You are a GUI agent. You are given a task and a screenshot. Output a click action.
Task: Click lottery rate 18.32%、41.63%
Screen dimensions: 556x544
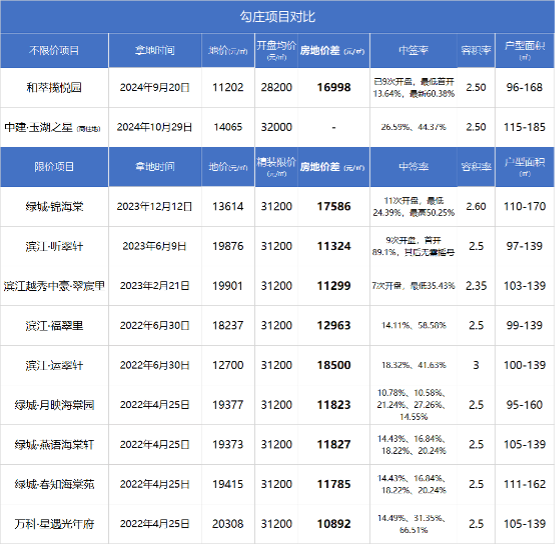pos(413,365)
